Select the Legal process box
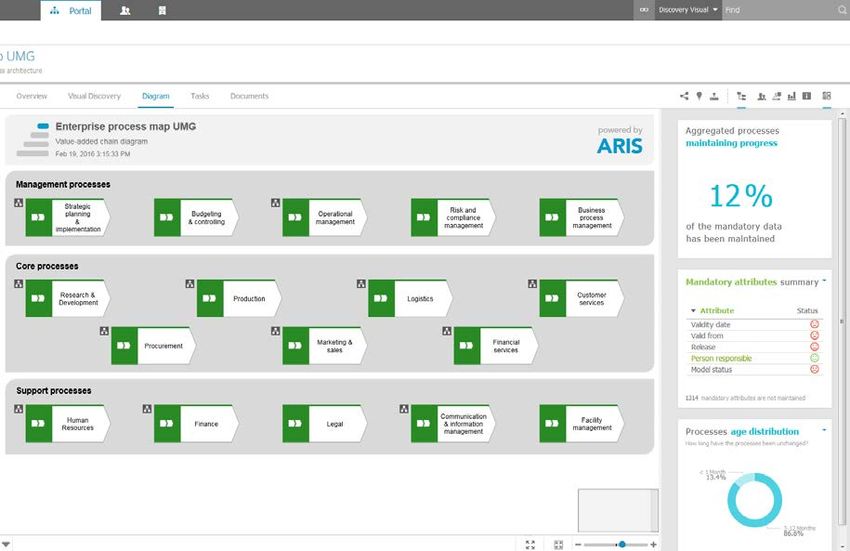The image size is (850, 551). pyautogui.click(x=325, y=424)
